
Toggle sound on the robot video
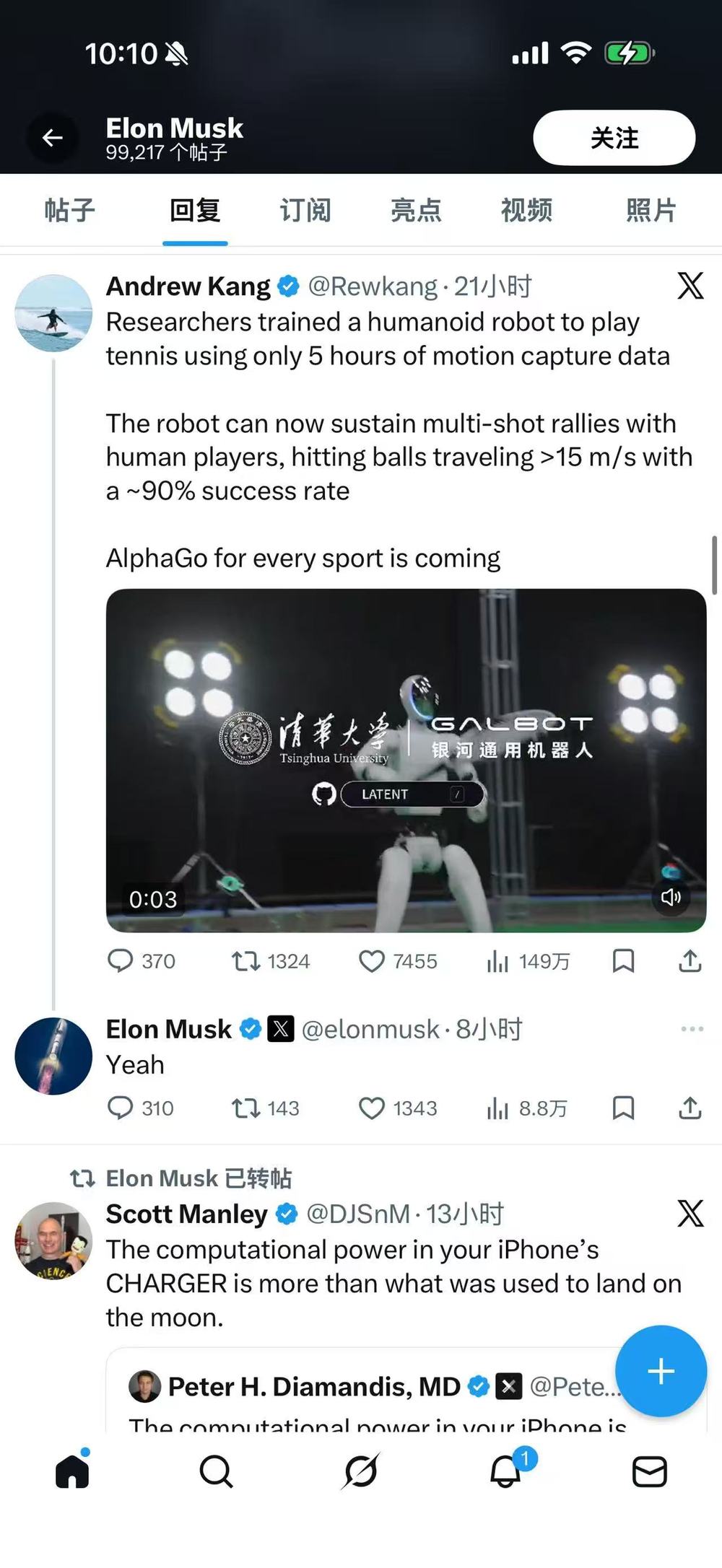pos(671,897)
